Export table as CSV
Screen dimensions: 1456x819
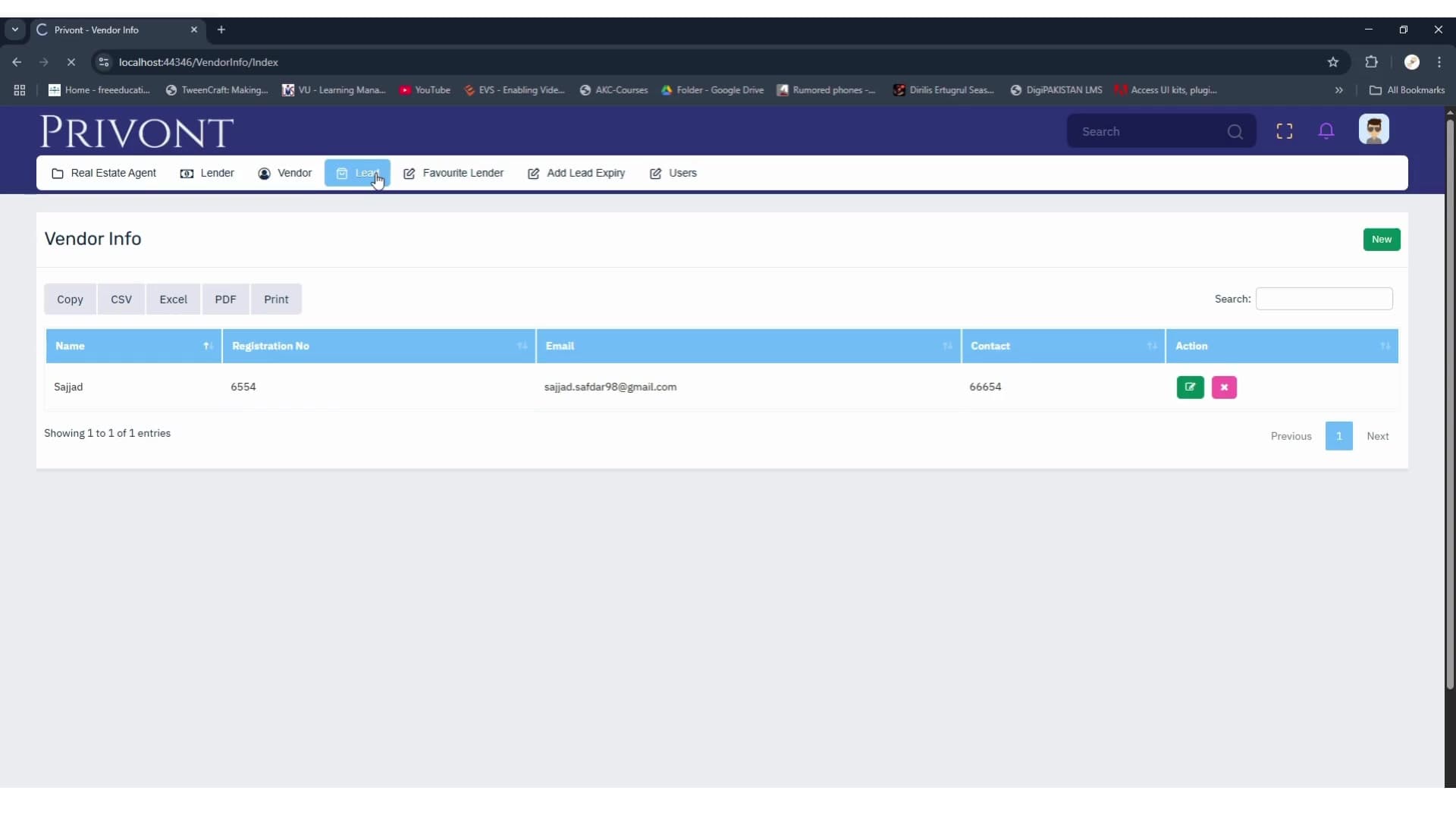(121, 300)
